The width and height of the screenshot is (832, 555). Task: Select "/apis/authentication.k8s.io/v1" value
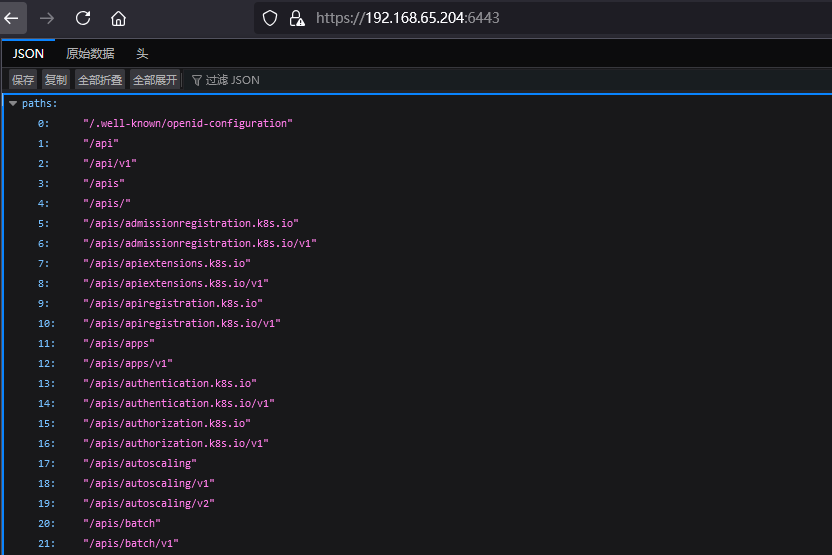tap(179, 403)
